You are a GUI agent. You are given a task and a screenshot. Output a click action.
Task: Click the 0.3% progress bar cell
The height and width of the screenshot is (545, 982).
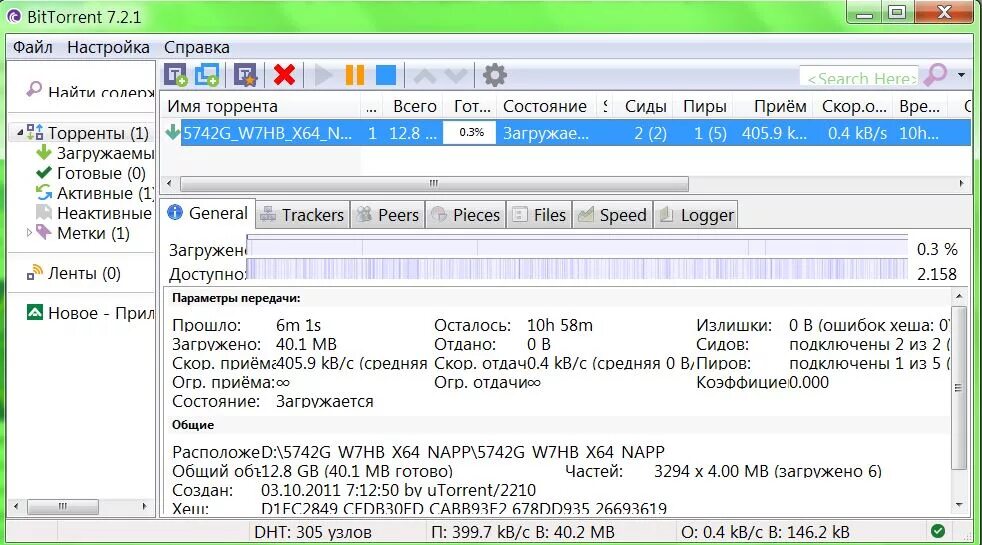(x=470, y=133)
